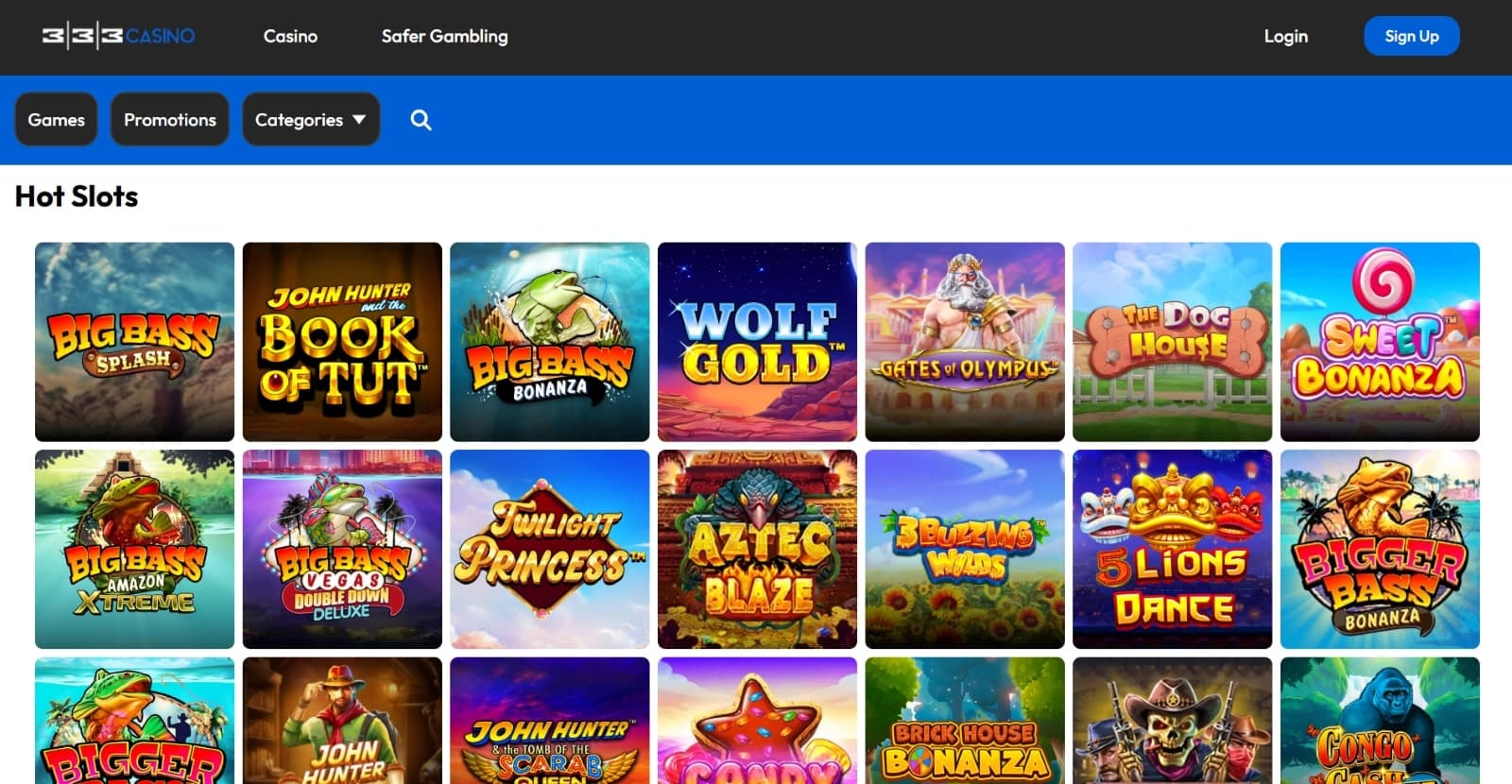Select the Games tab
1512x784 pixels.
coord(56,120)
